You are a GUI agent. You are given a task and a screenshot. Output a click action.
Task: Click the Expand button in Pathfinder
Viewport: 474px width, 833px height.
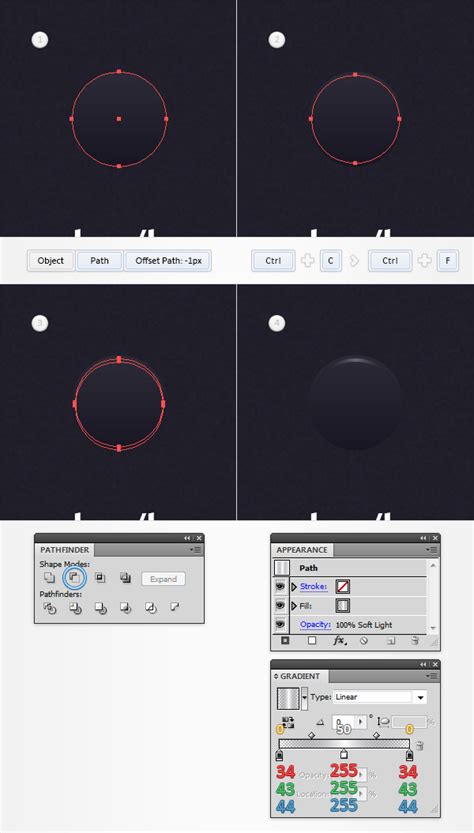(163, 579)
